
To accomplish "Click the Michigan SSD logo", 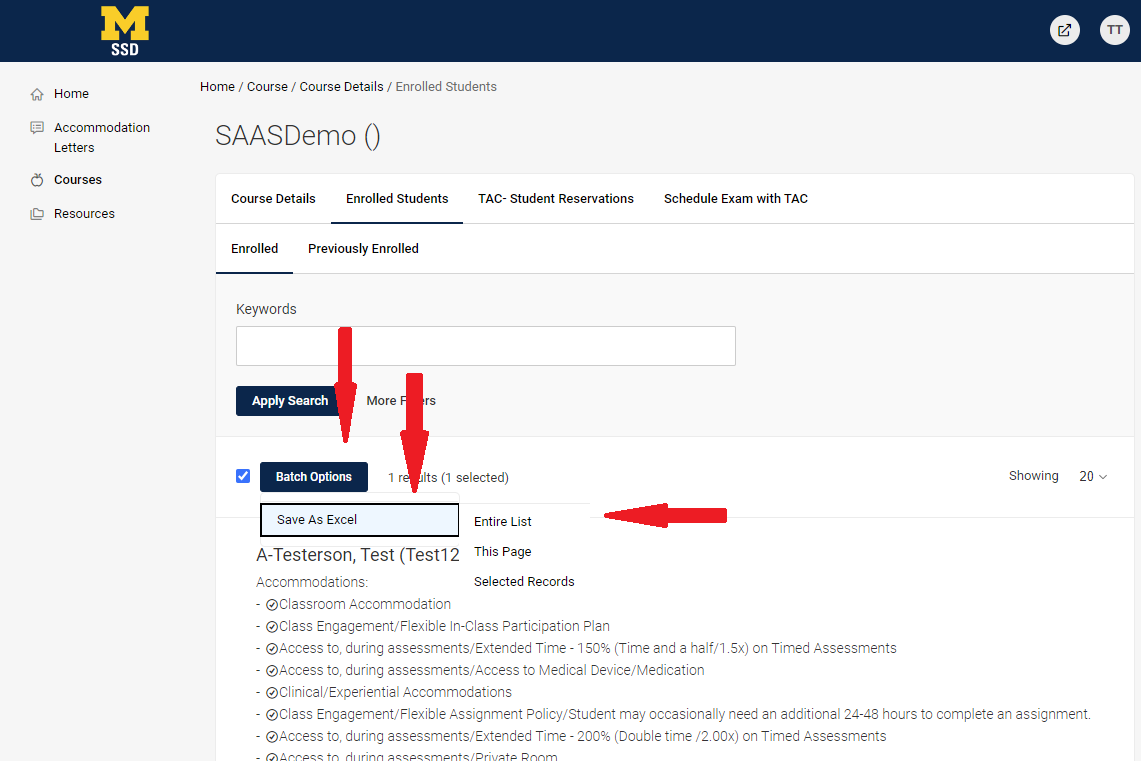I will point(125,30).
